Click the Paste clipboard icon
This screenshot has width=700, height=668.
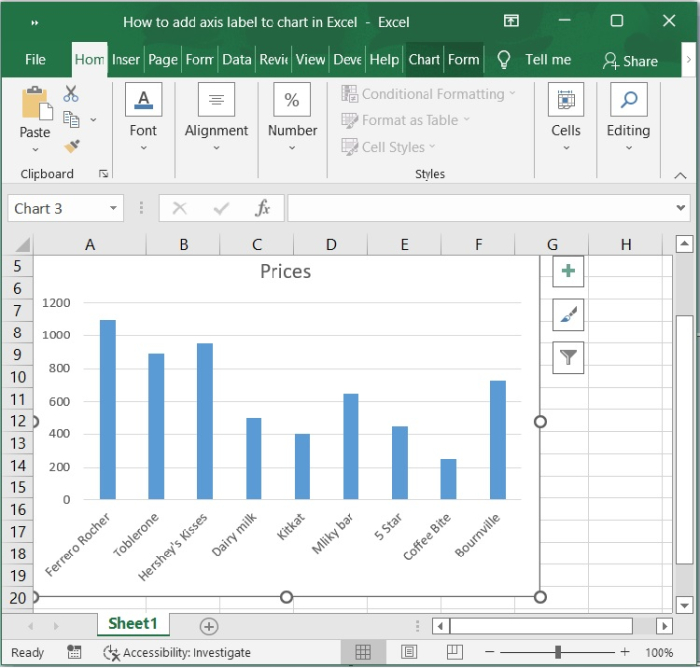point(37,104)
